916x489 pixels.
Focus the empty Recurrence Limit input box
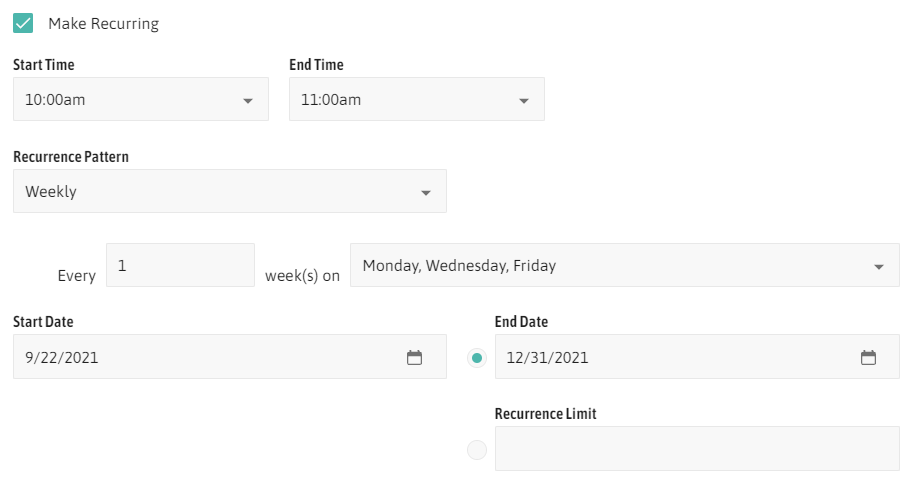pos(697,448)
